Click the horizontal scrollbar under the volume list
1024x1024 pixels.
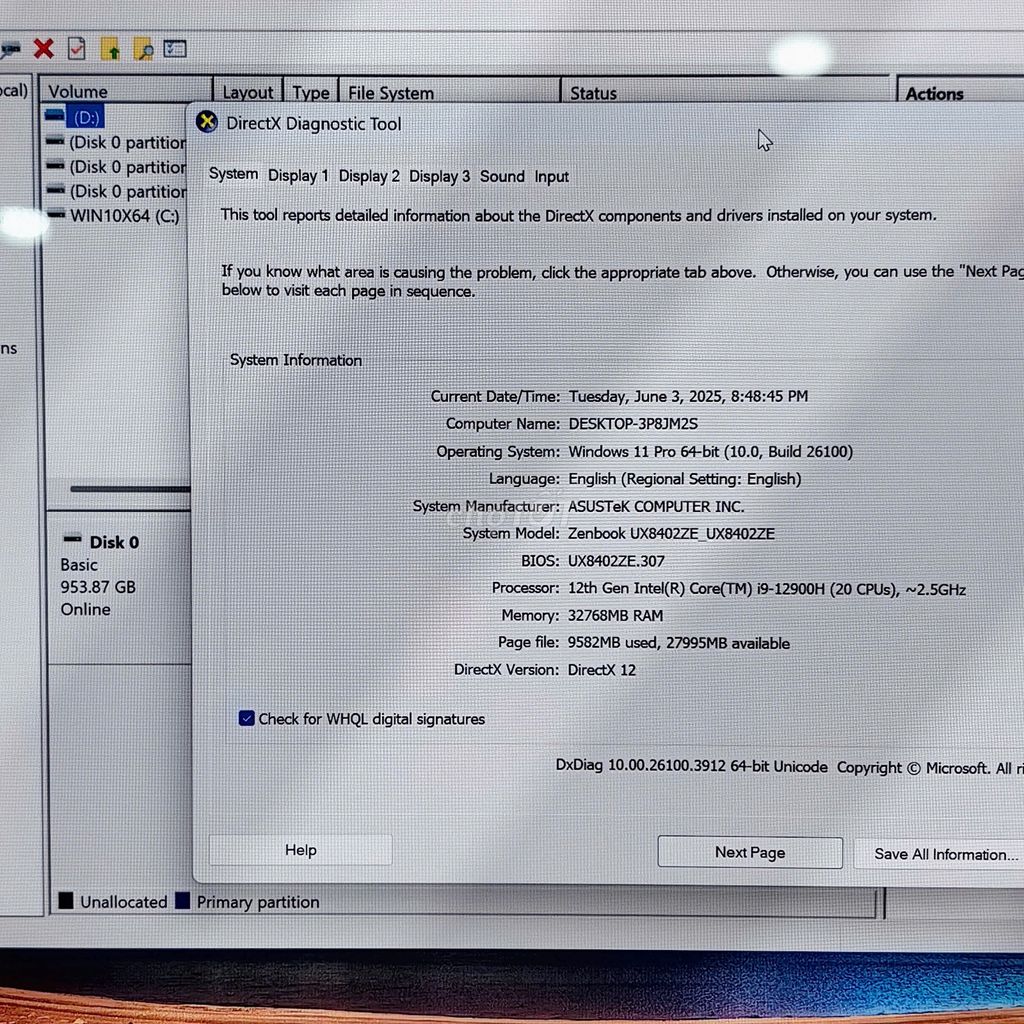[129, 488]
